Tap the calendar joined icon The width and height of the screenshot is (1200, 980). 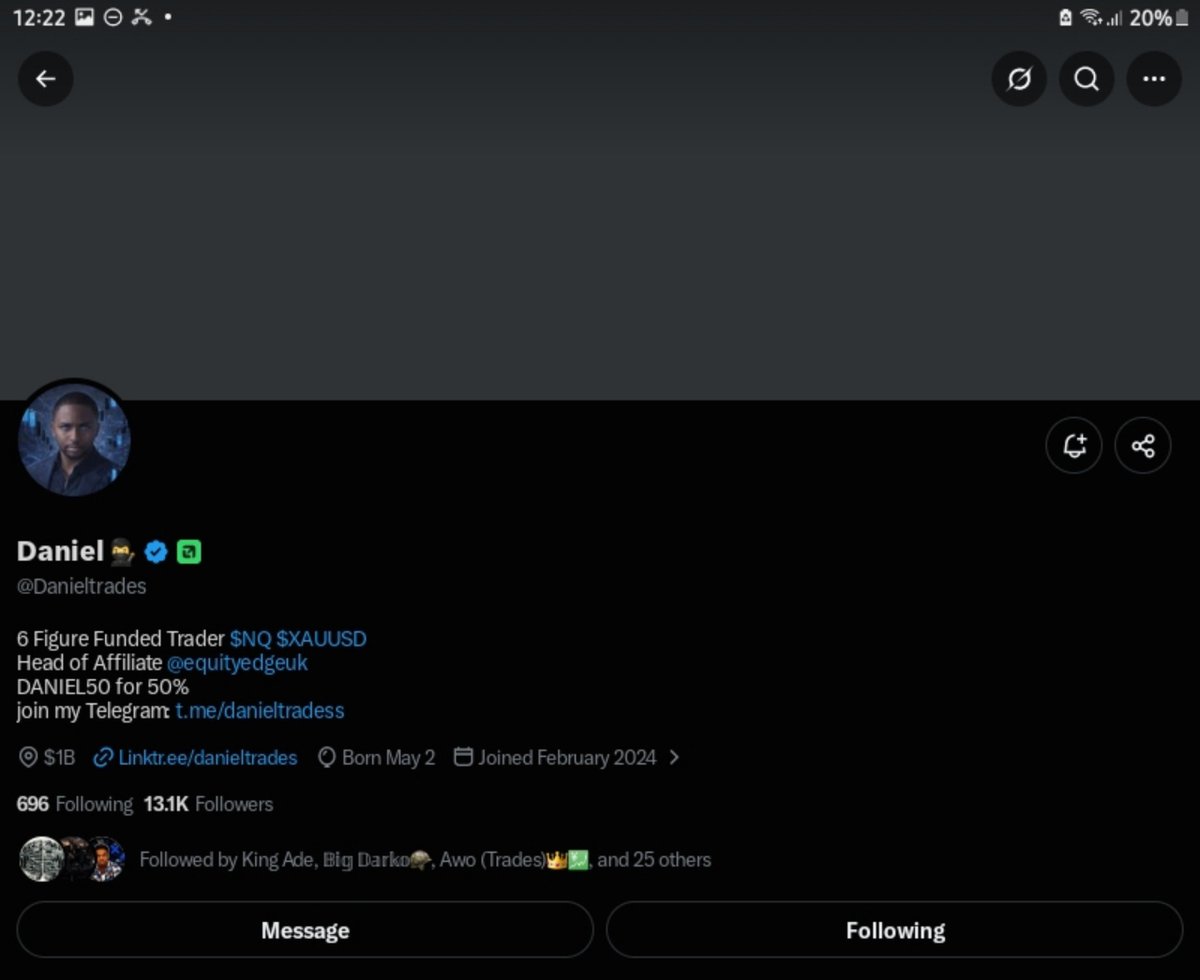463,756
